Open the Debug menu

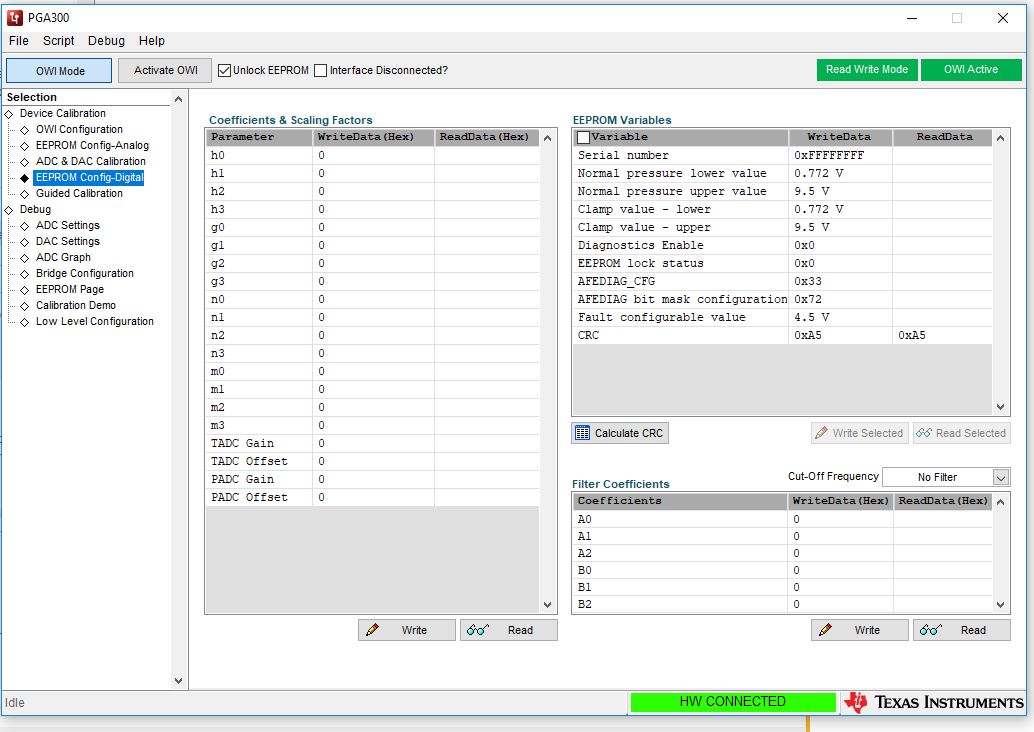pos(106,41)
